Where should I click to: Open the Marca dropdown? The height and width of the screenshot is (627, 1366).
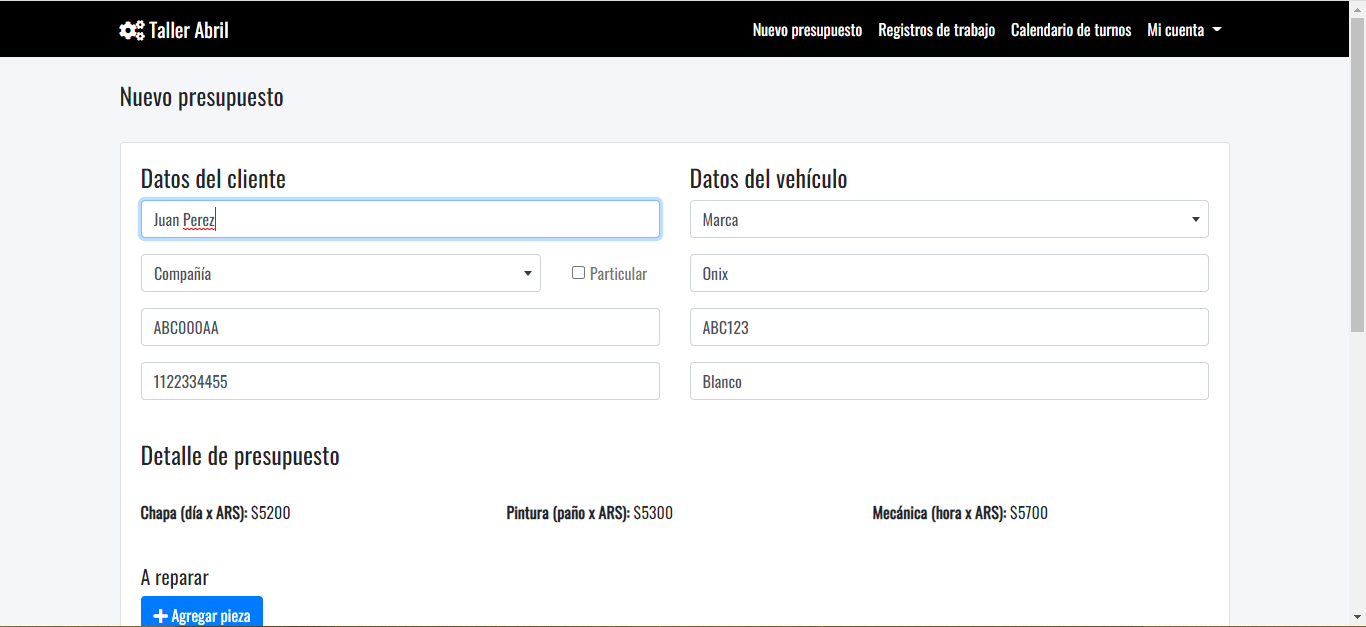point(948,219)
